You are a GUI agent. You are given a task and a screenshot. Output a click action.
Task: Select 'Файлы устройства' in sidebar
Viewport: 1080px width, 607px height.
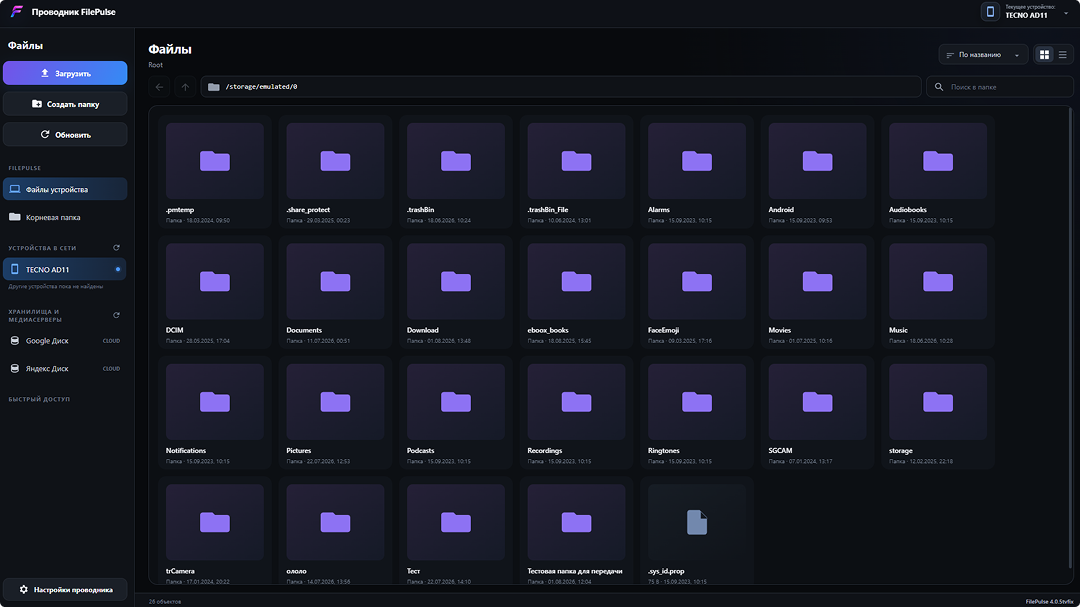point(65,189)
